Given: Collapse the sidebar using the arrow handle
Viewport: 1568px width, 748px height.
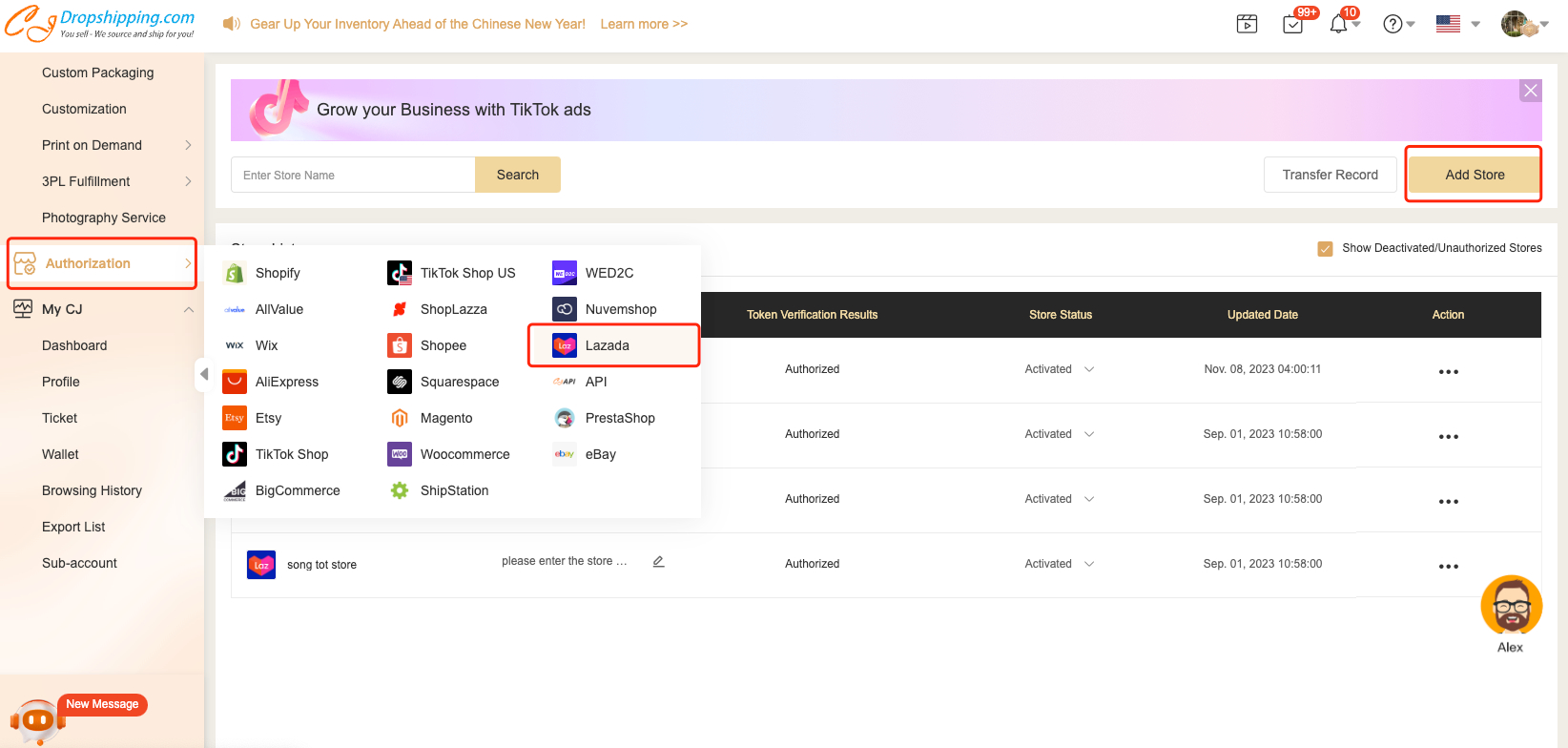Looking at the screenshot, I should 203,374.
